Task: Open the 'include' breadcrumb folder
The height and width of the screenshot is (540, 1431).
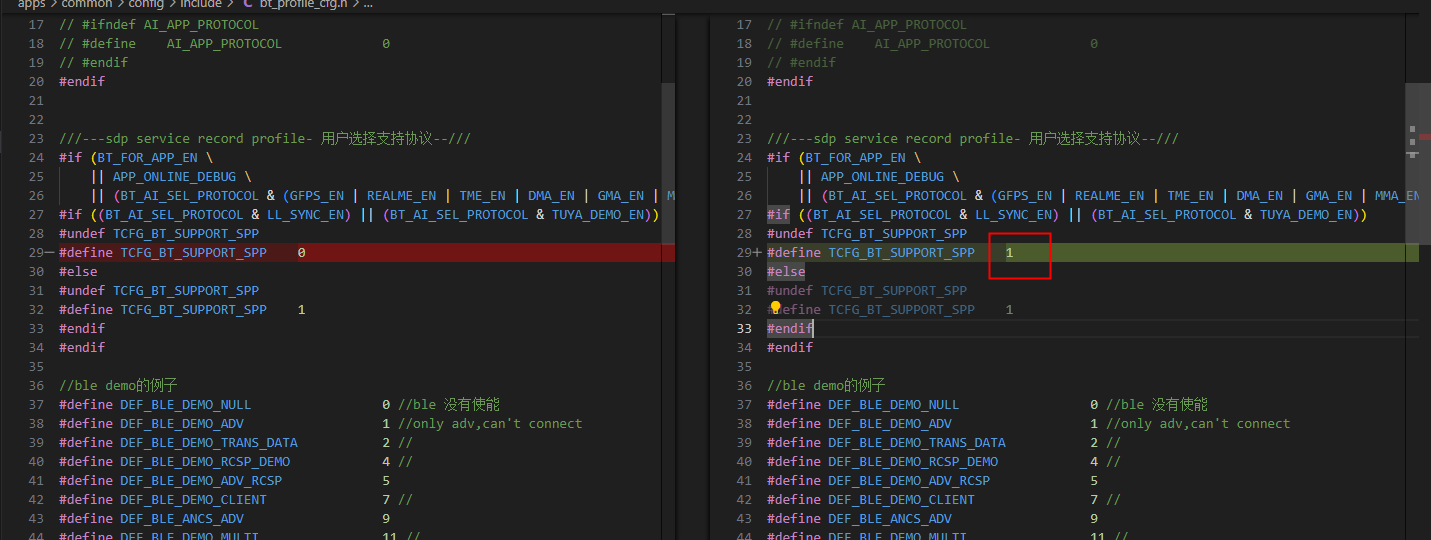Action: pos(201,4)
